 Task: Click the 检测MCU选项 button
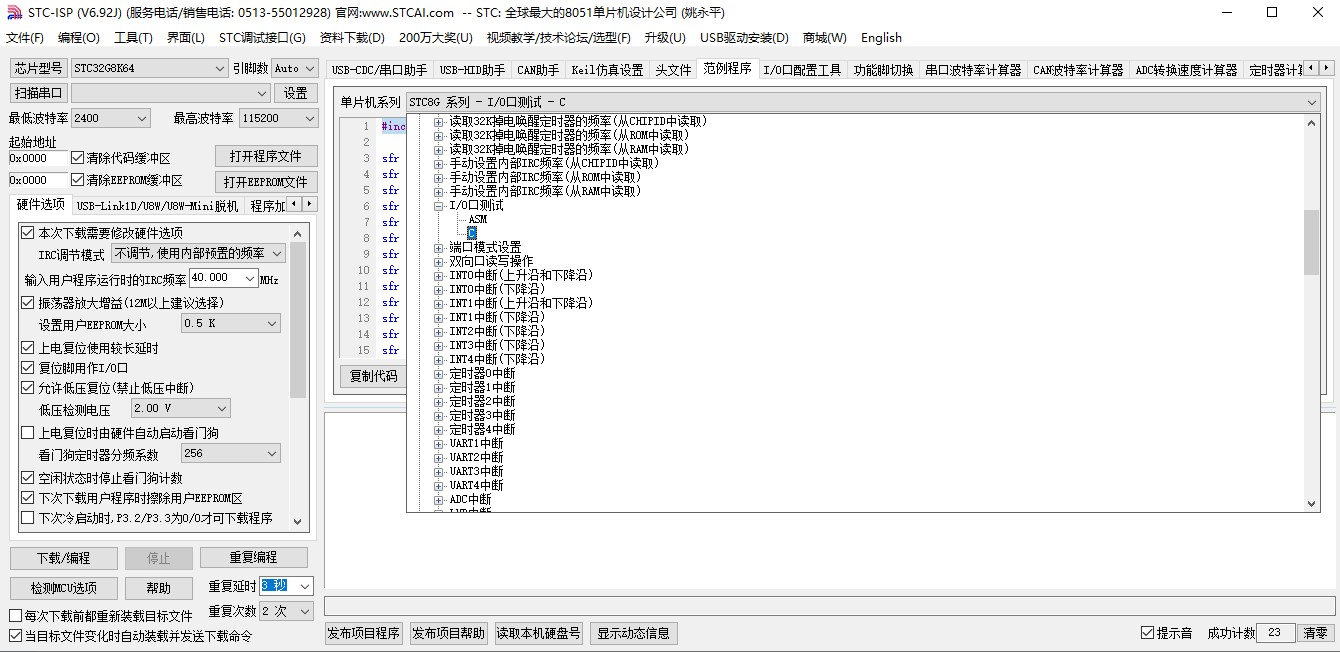click(x=64, y=588)
